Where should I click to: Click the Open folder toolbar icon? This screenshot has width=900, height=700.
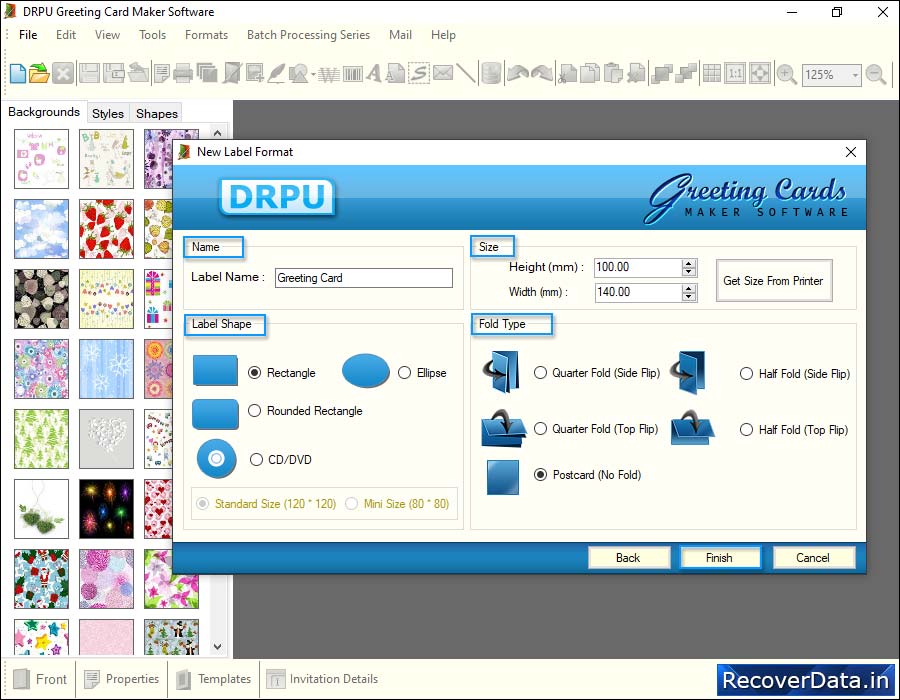(x=39, y=74)
